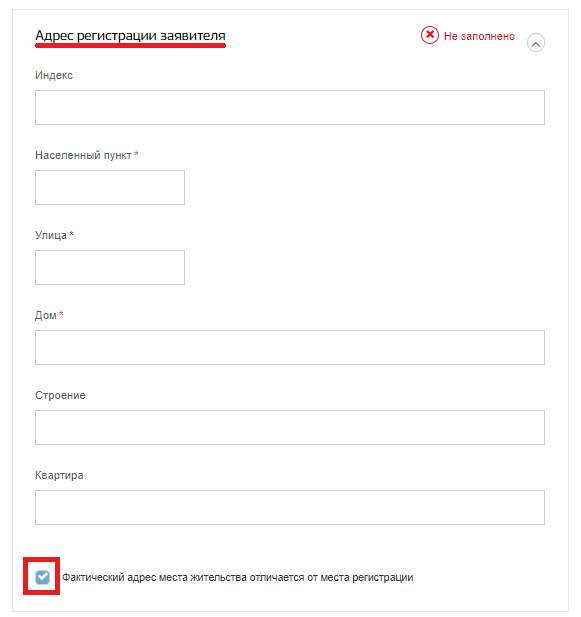Click the Квартира field label
Screen dimensions: 581x617
pyautogui.click(x=59, y=475)
